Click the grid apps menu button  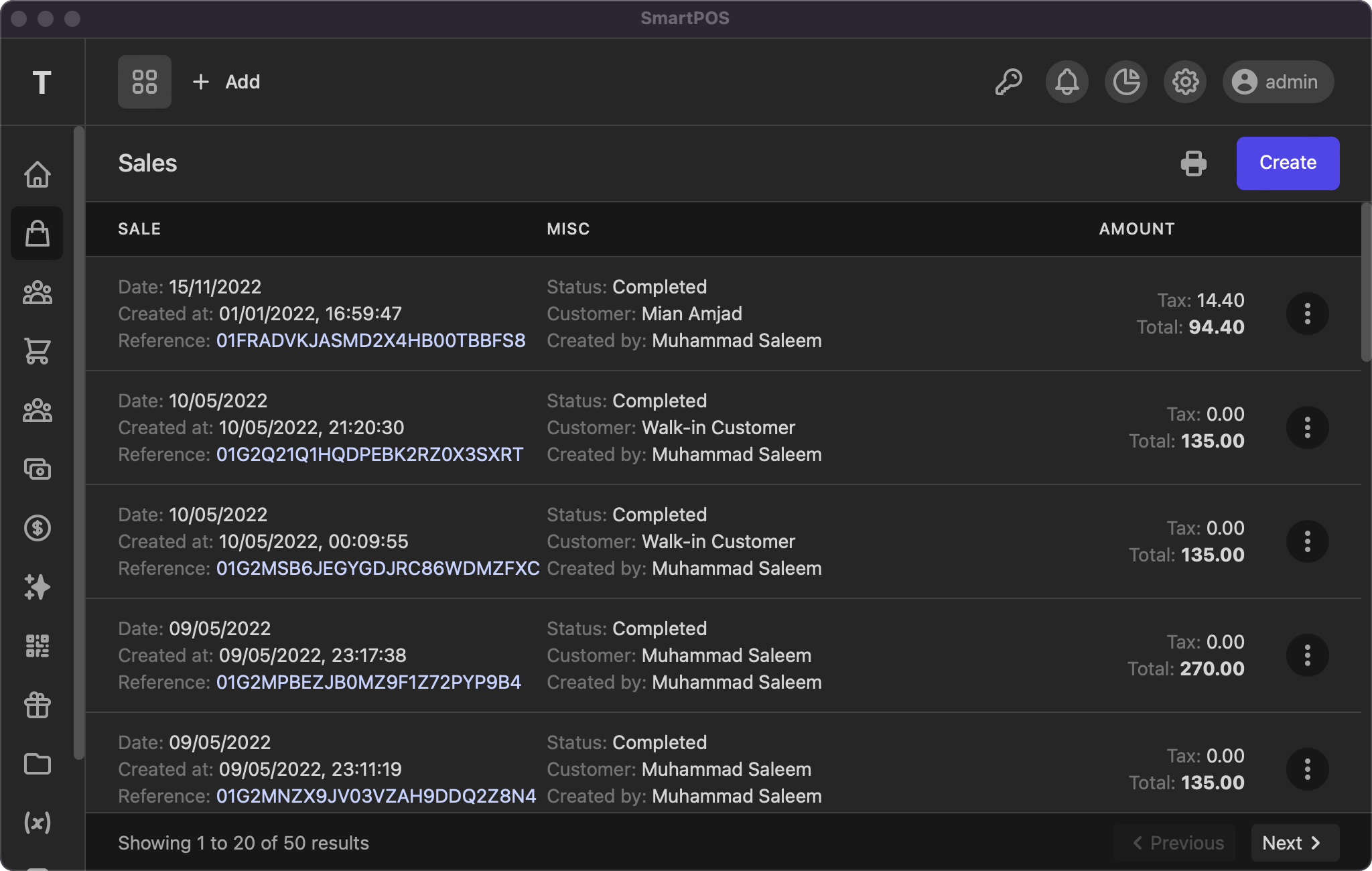(145, 82)
